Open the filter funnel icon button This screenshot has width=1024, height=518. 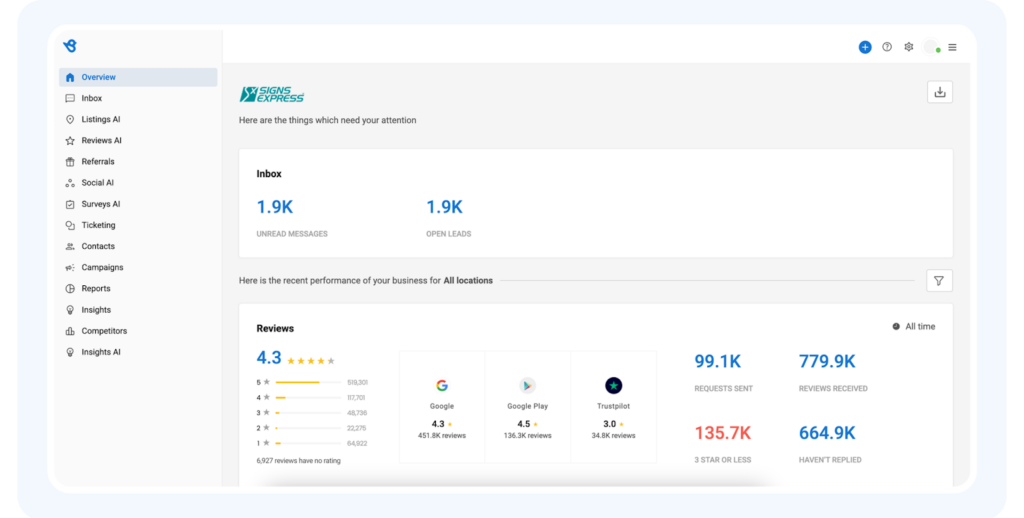tap(939, 281)
